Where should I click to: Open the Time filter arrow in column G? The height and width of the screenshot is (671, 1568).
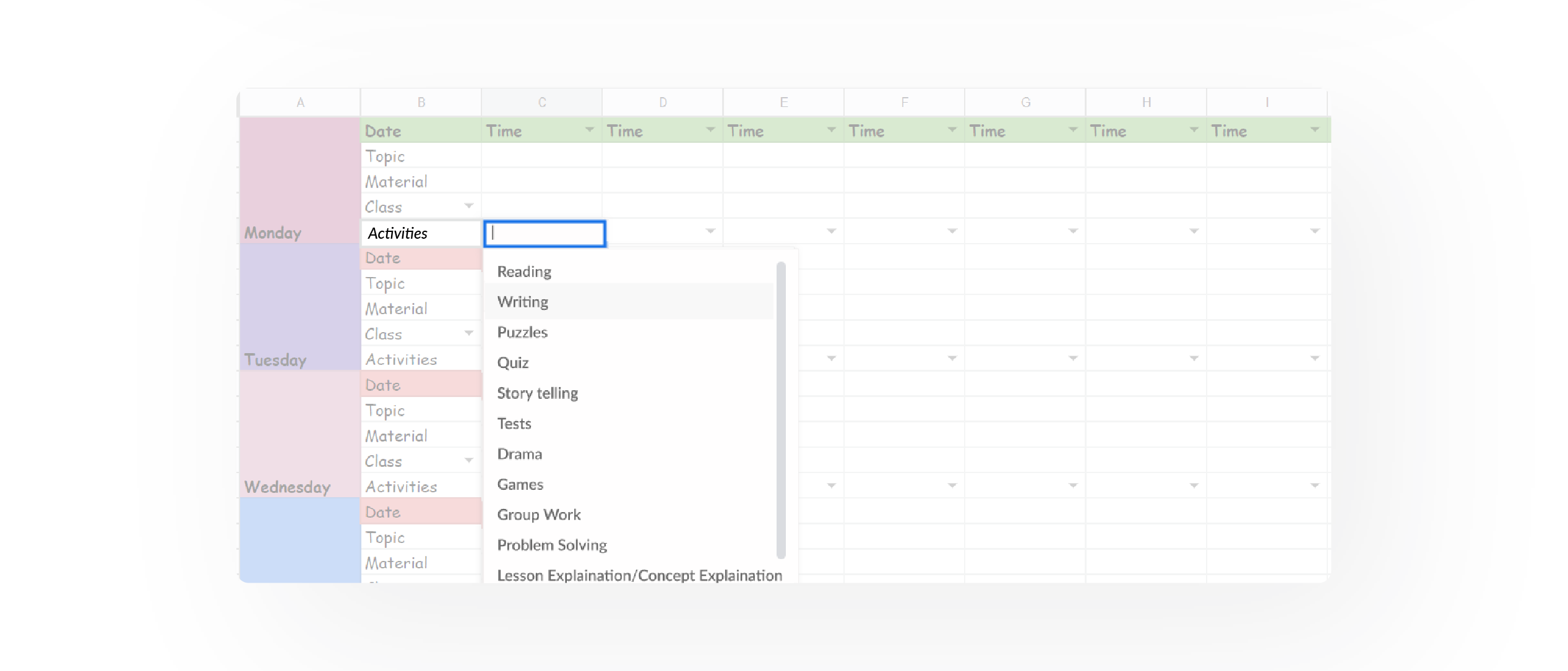pos(1073,130)
